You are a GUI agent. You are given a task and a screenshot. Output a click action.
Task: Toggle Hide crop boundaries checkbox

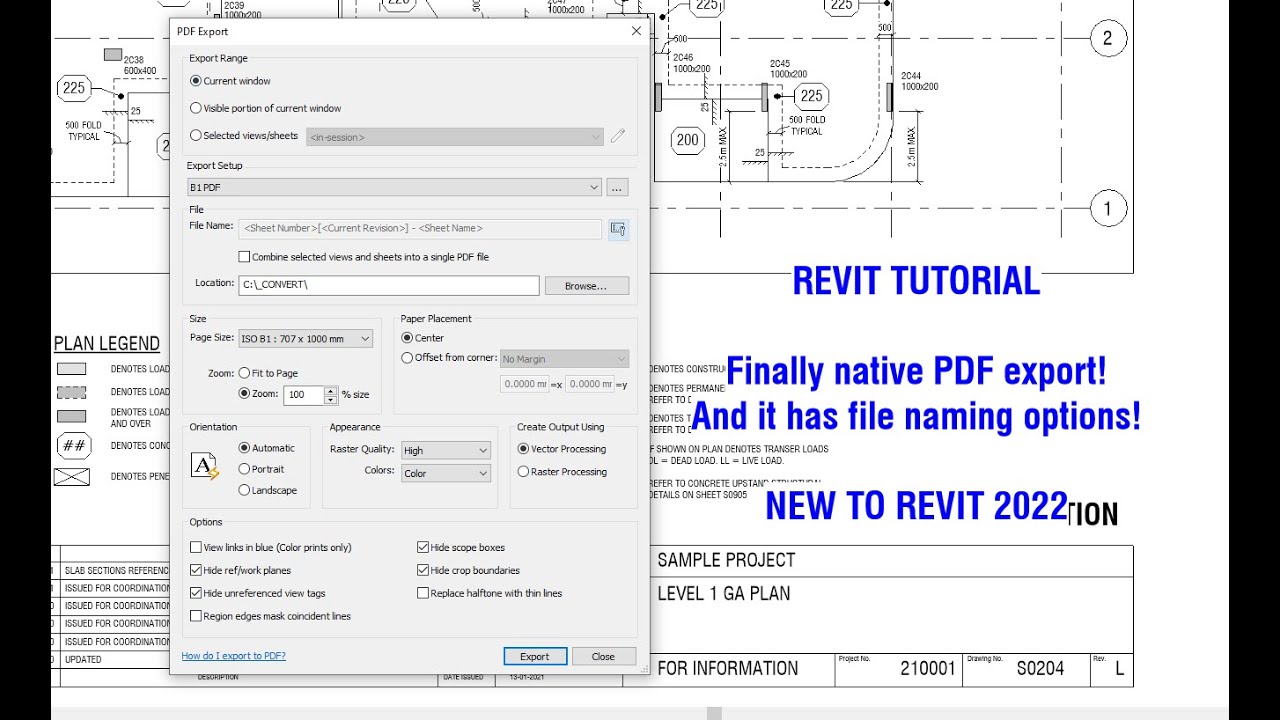point(423,570)
